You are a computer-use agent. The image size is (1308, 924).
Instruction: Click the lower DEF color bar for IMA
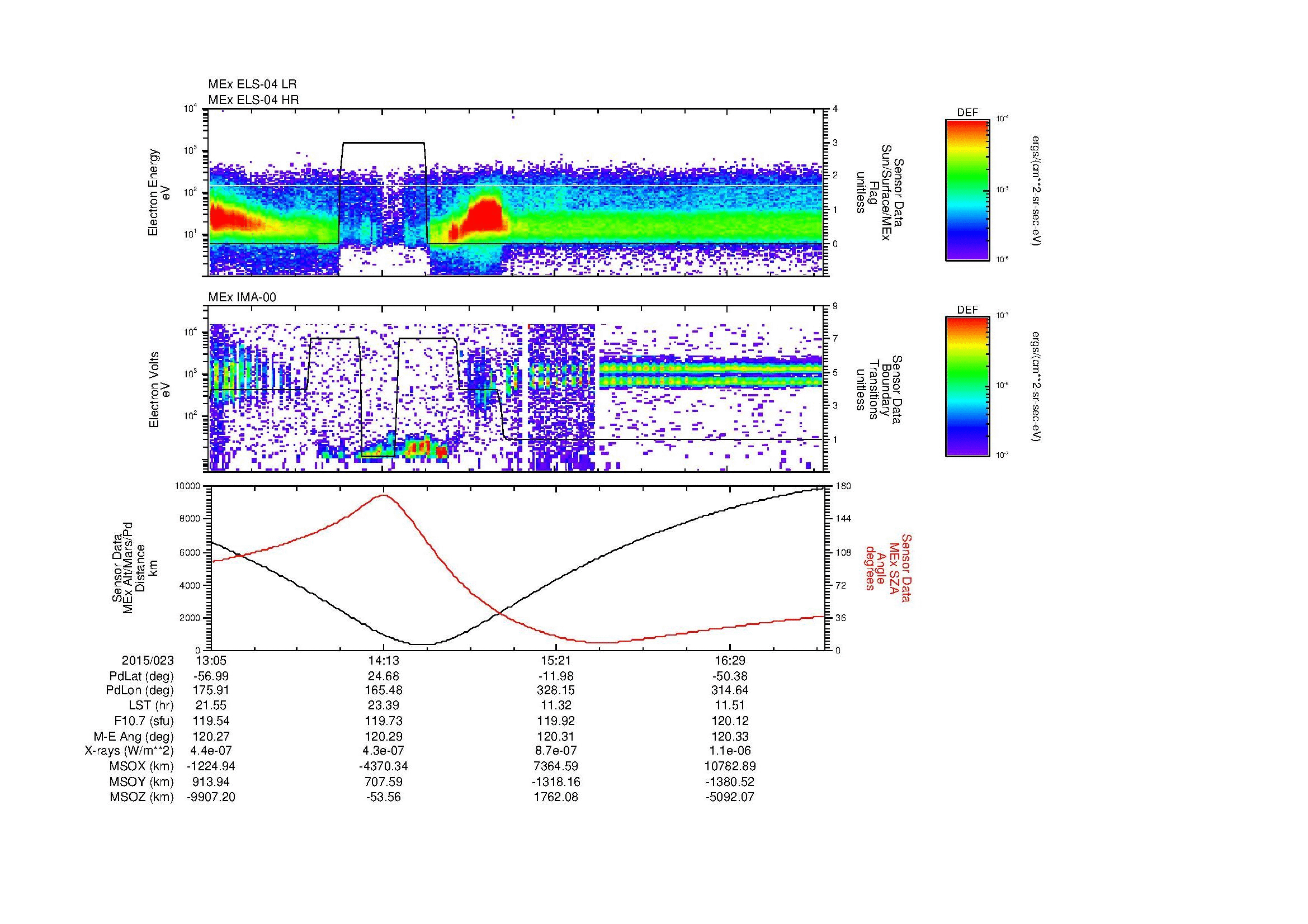click(x=967, y=387)
